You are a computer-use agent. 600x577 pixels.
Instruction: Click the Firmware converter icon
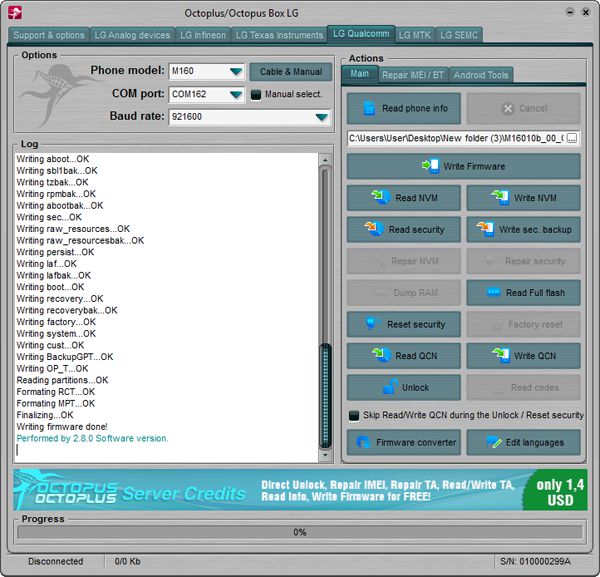tap(363, 442)
